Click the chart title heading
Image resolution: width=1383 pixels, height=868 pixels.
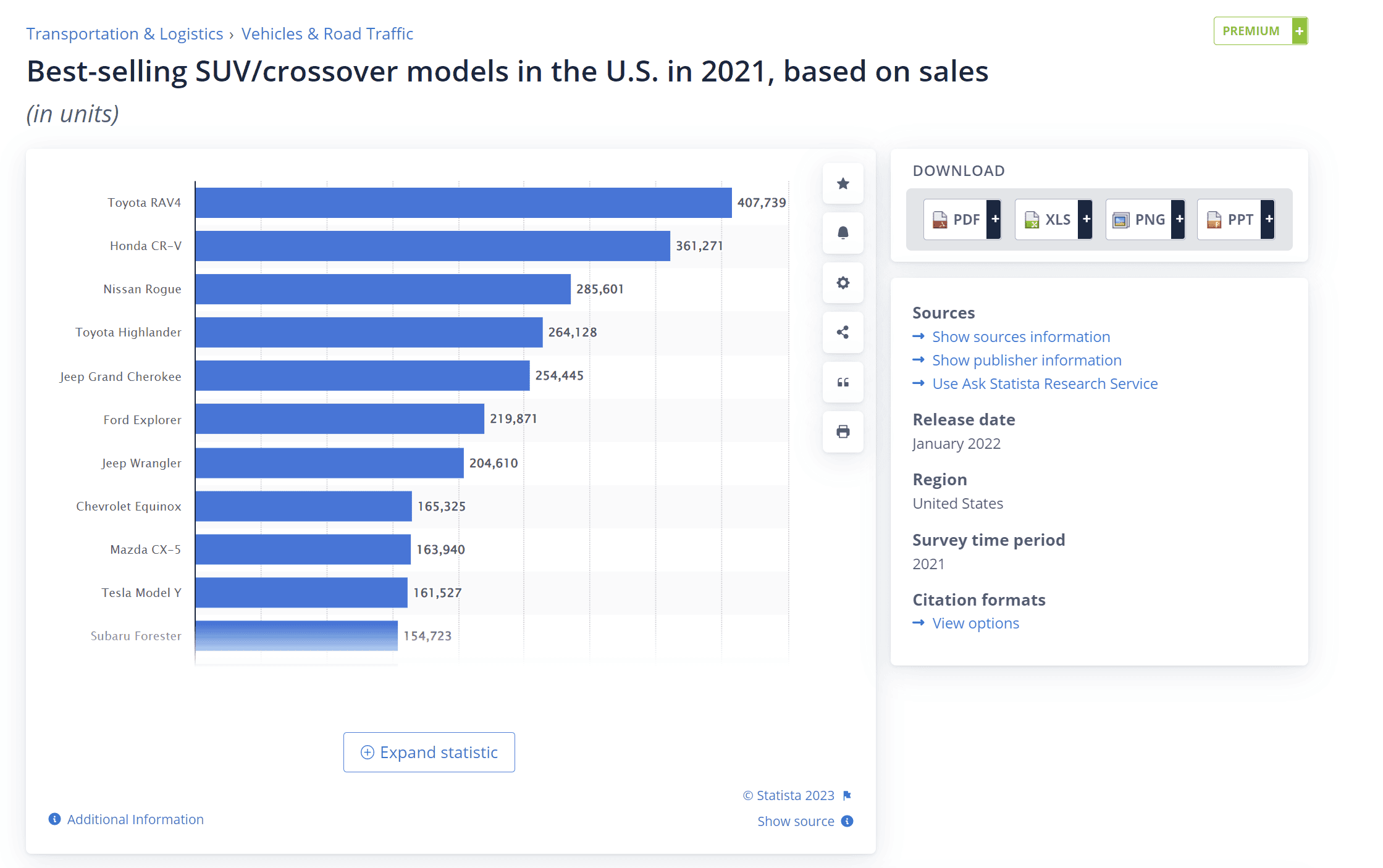507,72
